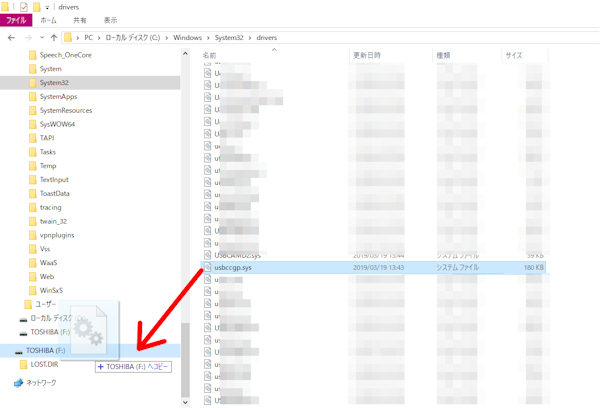Screen dimensions: 600x408
Task: Expand chevron after System32 in address bar
Action: [x=250, y=38]
